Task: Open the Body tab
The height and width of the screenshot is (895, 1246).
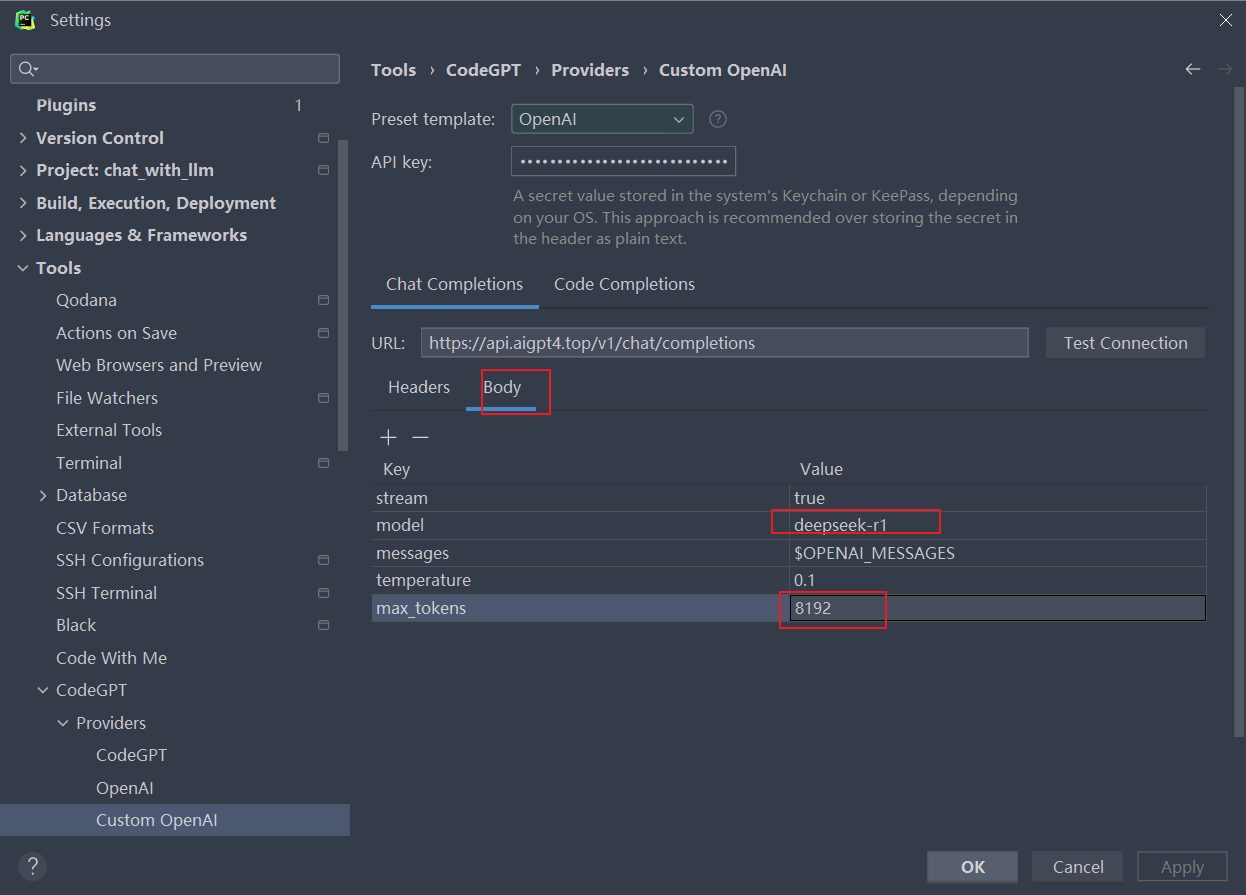Action: 502,387
